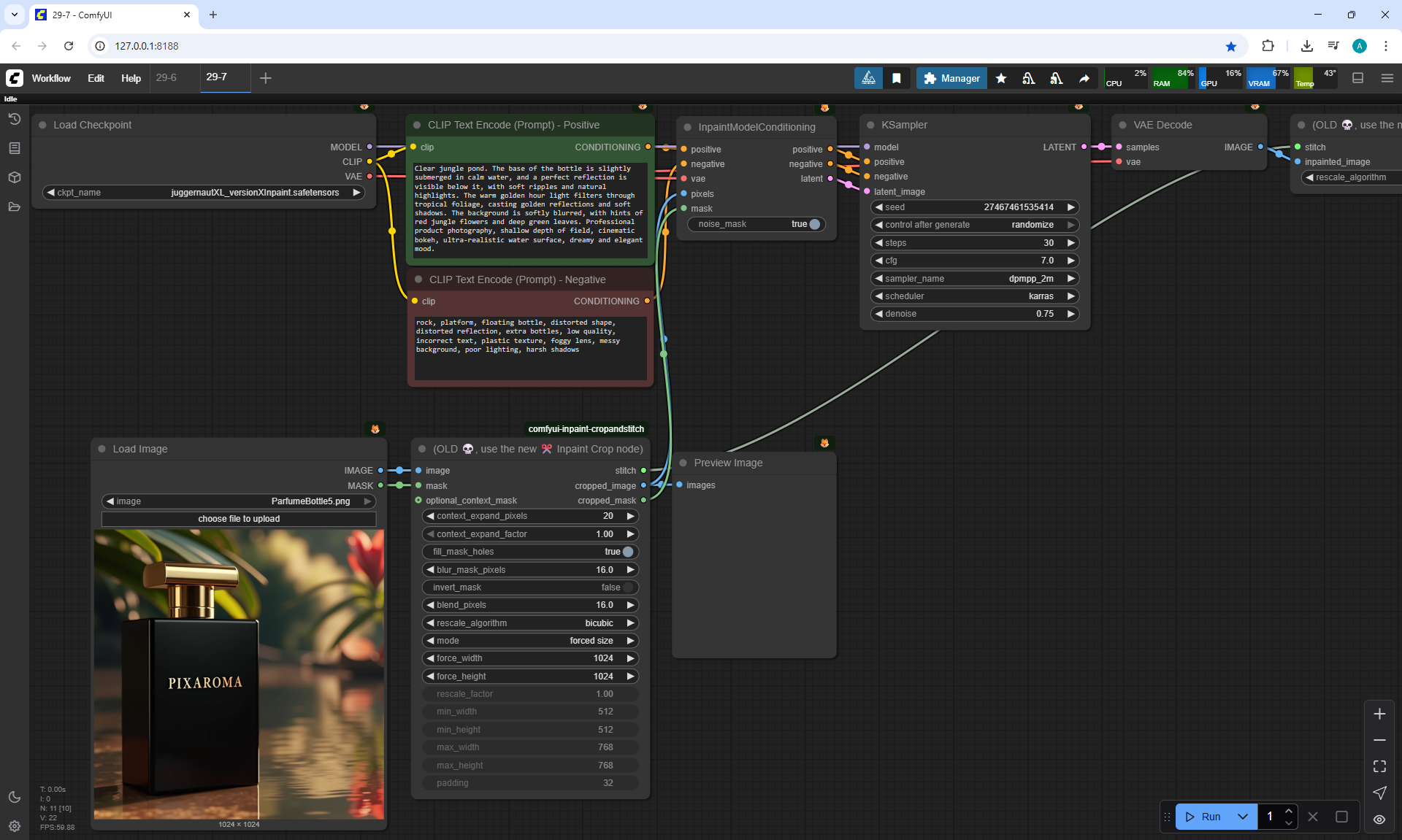Viewport: 1402px width, 840px height.
Task: Switch to the 29-6 workflow tab
Action: (166, 77)
